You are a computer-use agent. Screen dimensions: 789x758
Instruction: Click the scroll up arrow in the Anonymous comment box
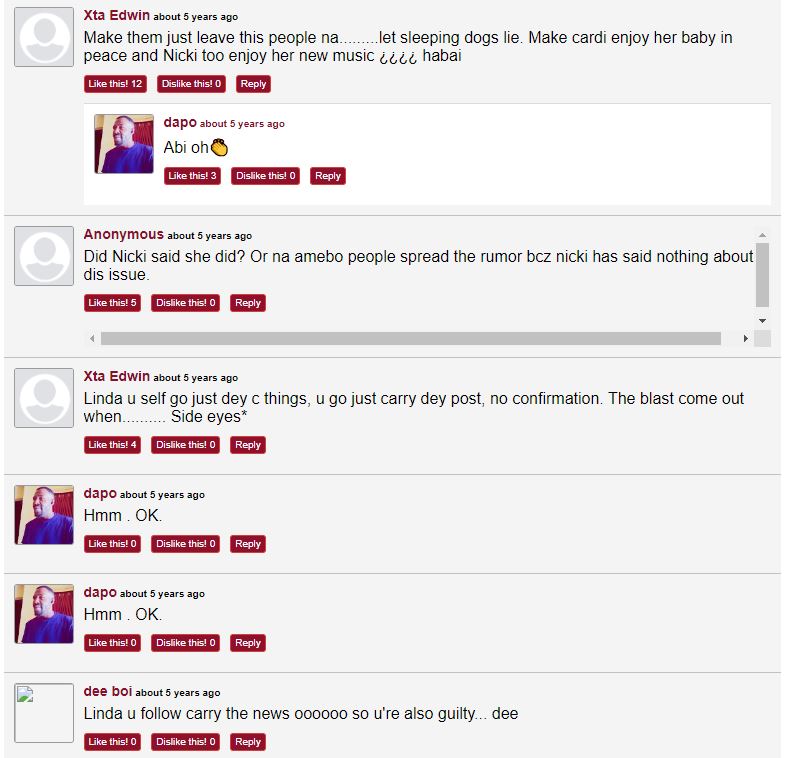(x=762, y=235)
